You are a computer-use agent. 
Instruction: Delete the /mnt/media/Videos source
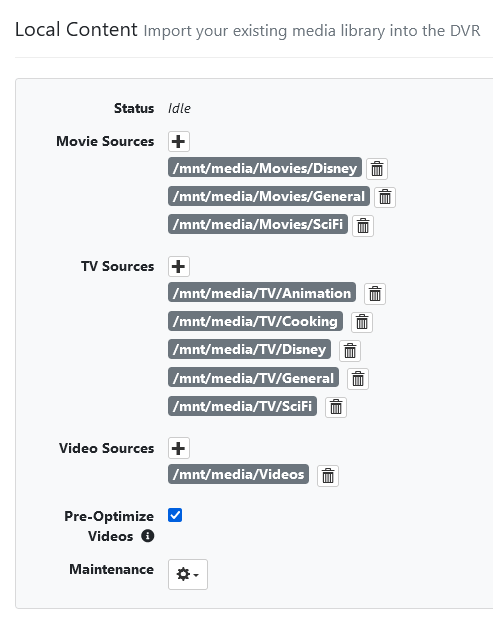point(328,476)
